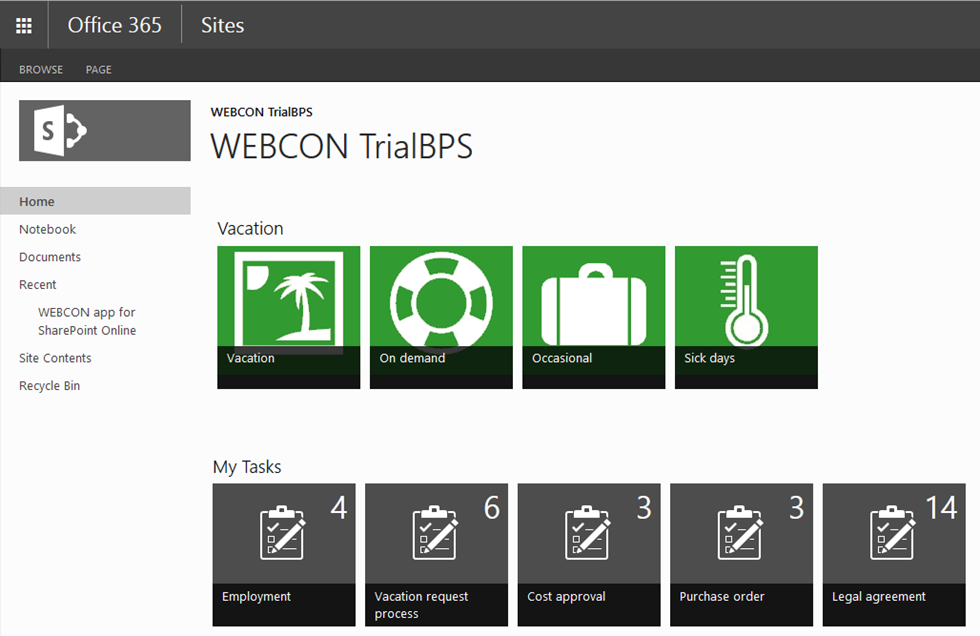Screen dimensions: 980x636
Task: Open WEBCON app for SharePoint Online link
Action: (x=87, y=321)
